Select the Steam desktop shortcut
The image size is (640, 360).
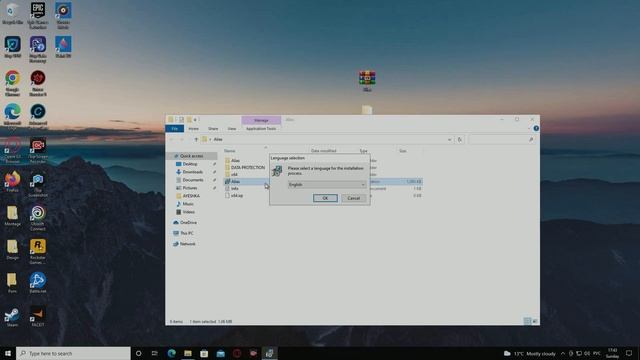tap(12, 317)
